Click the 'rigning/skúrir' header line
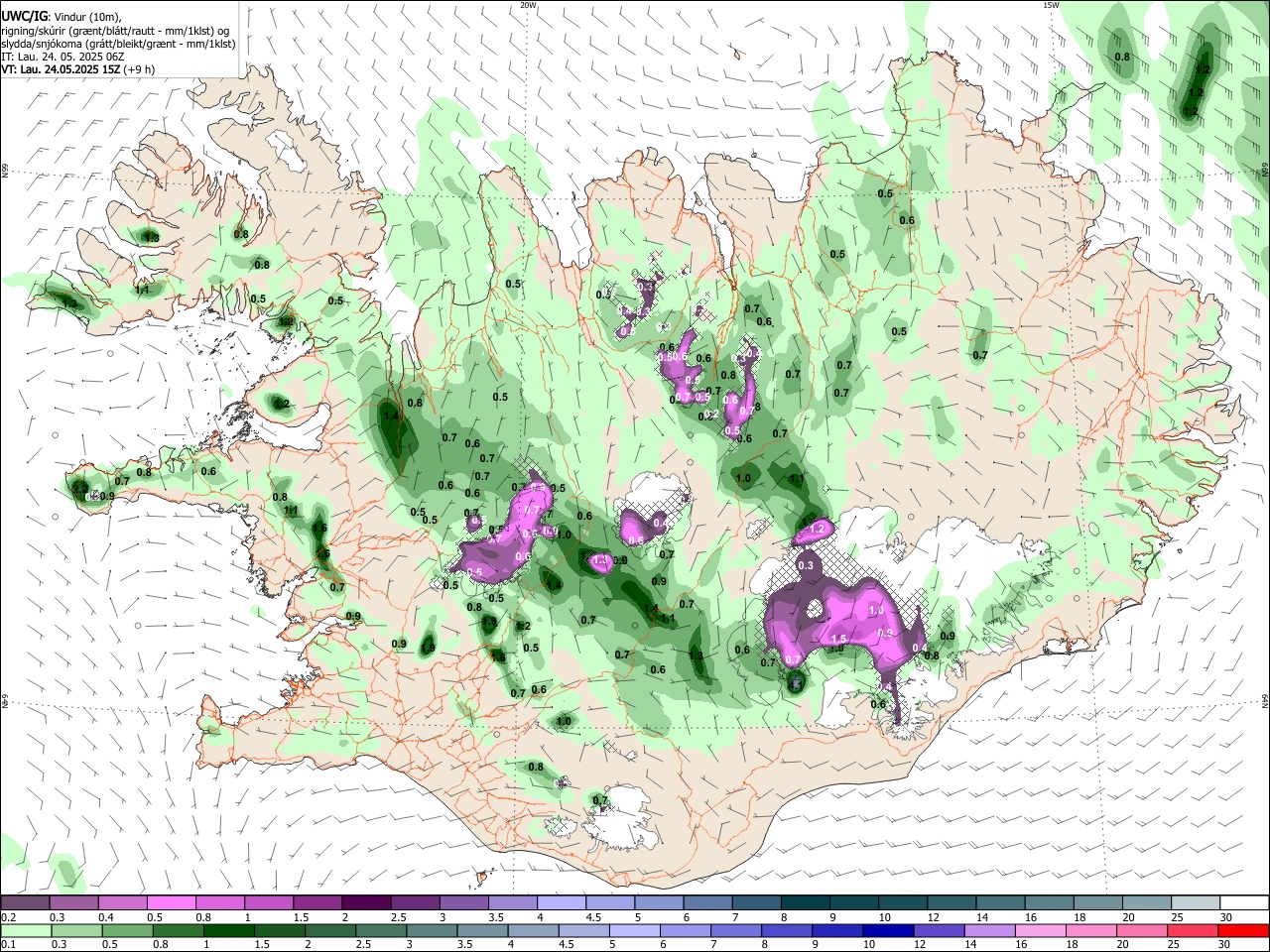Screen dimensions: 1270x952 (x=116, y=31)
